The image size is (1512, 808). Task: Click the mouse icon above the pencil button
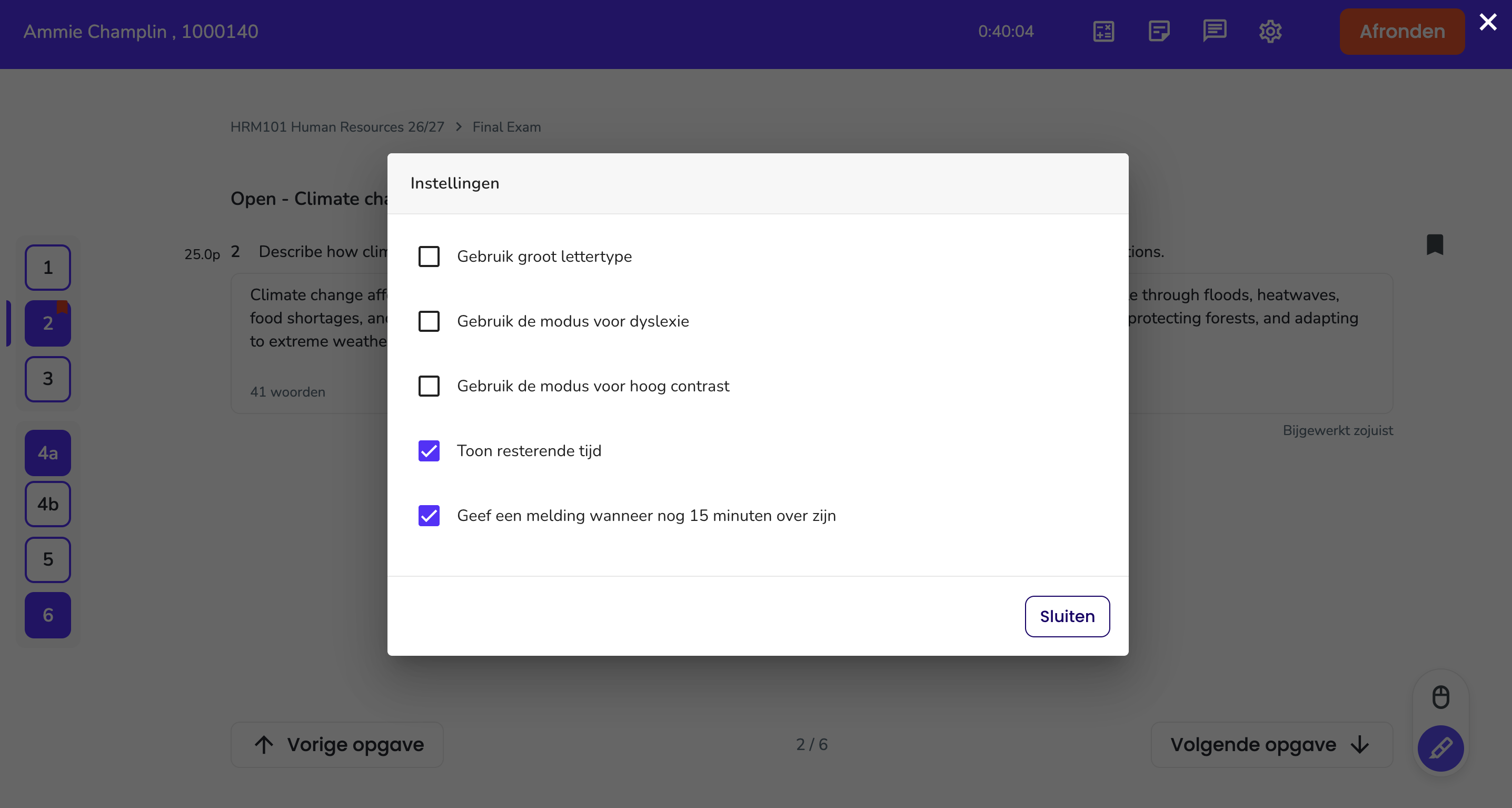1440,697
